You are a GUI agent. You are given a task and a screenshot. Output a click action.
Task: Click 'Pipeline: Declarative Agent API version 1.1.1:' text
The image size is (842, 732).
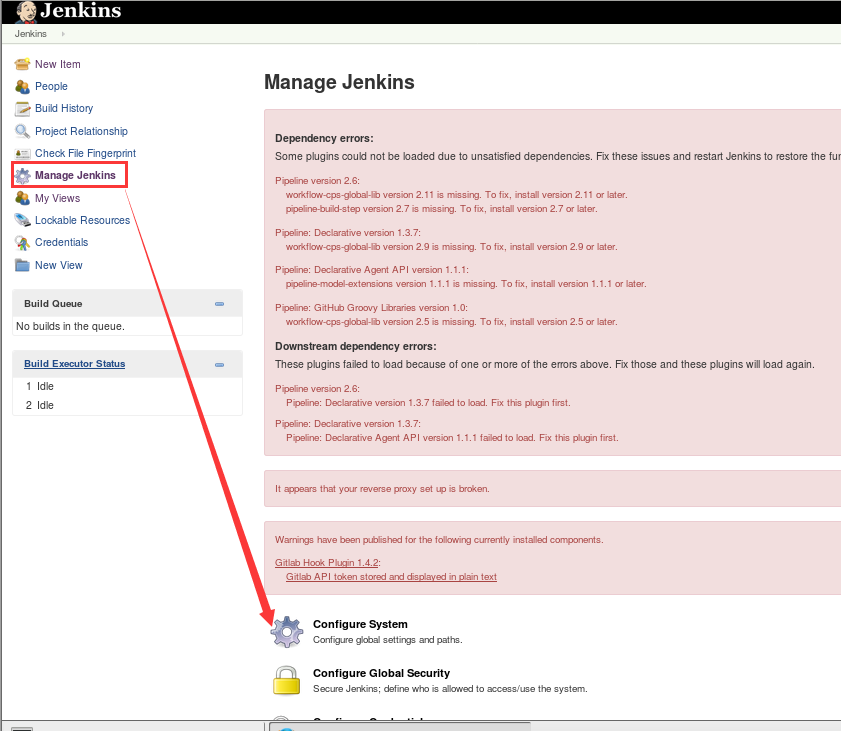coord(372,270)
